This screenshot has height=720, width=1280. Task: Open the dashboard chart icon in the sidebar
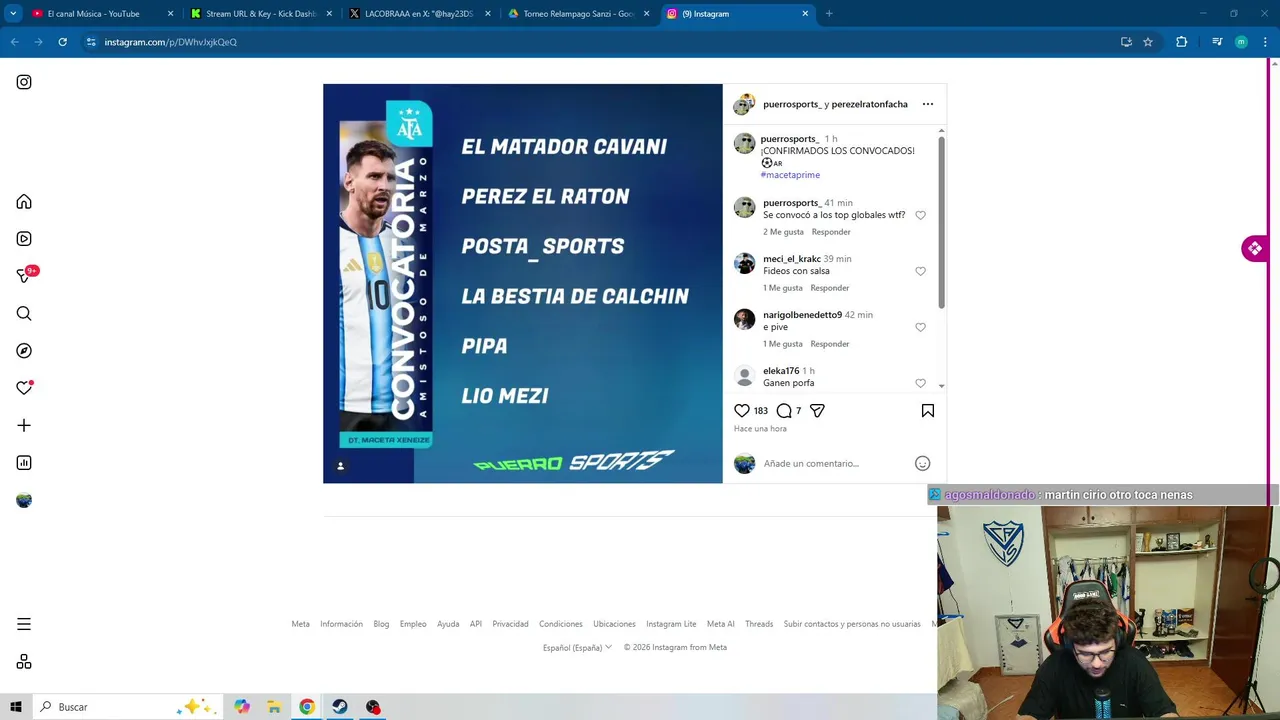coord(24,463)
